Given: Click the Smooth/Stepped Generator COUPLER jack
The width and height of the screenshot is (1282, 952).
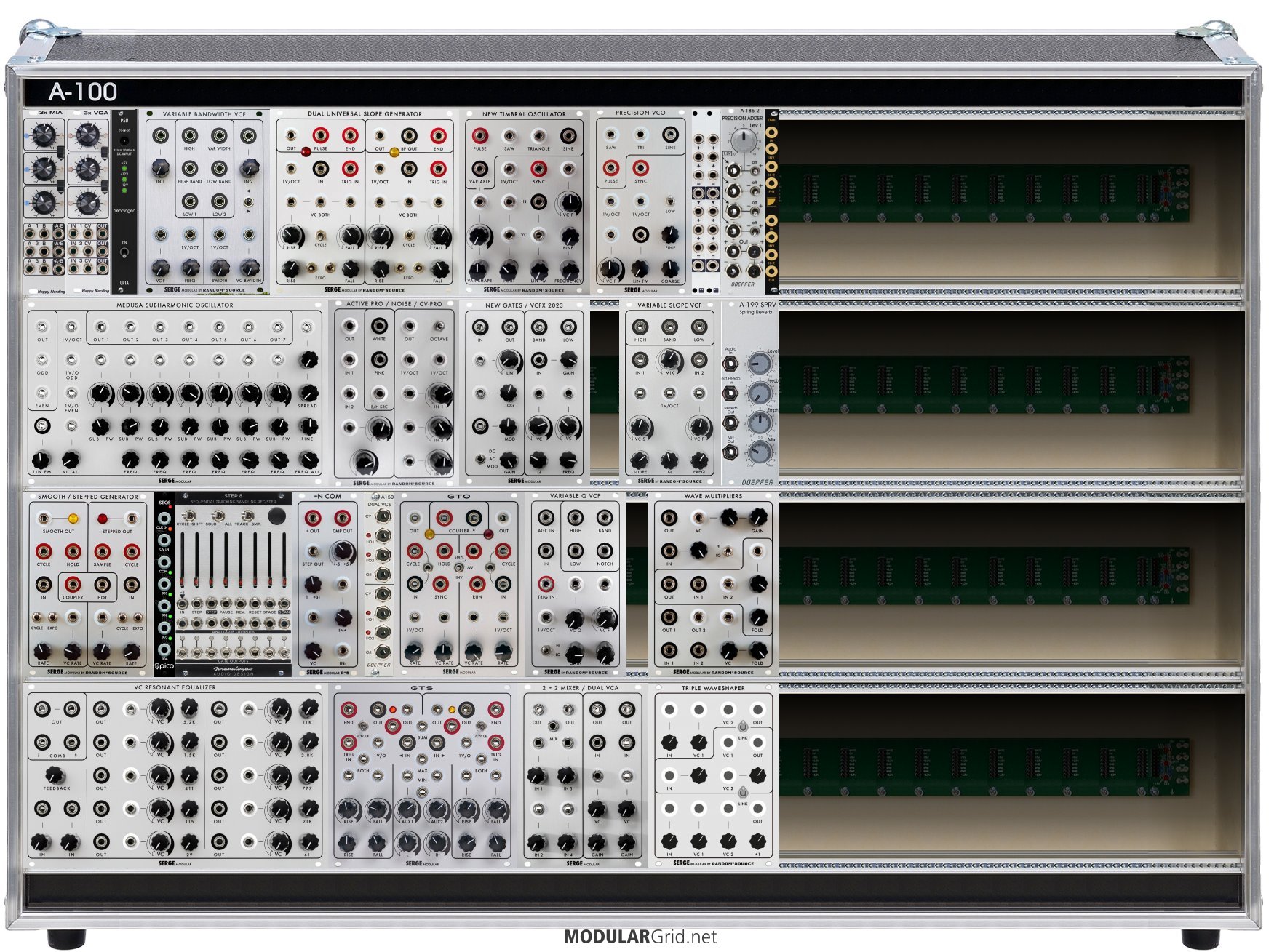Looking at the screenshot, I should (x=72, y=584).
